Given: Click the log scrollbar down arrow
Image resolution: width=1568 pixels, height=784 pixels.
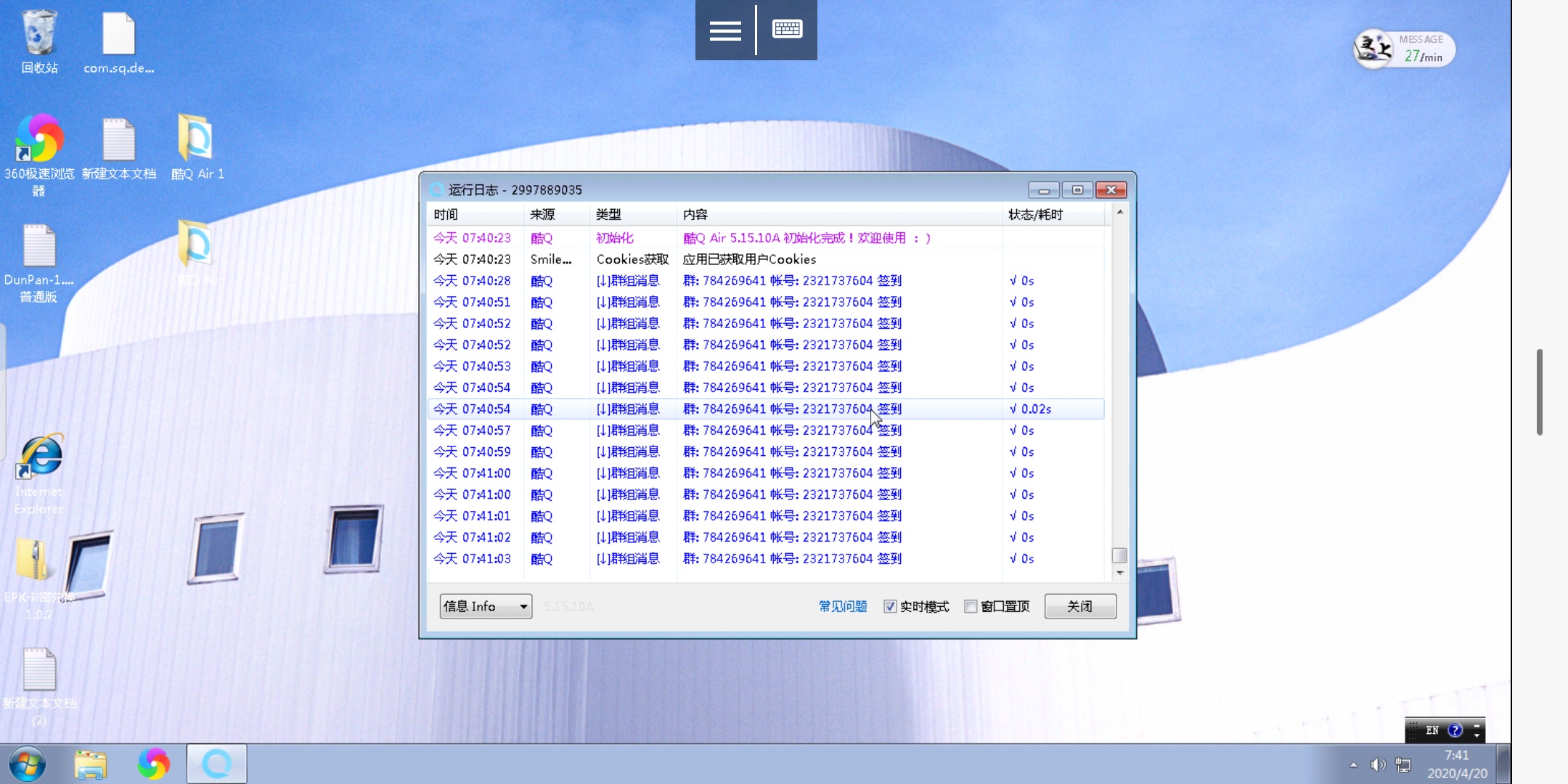Looking at the screenshot, I should point(1119,573).
